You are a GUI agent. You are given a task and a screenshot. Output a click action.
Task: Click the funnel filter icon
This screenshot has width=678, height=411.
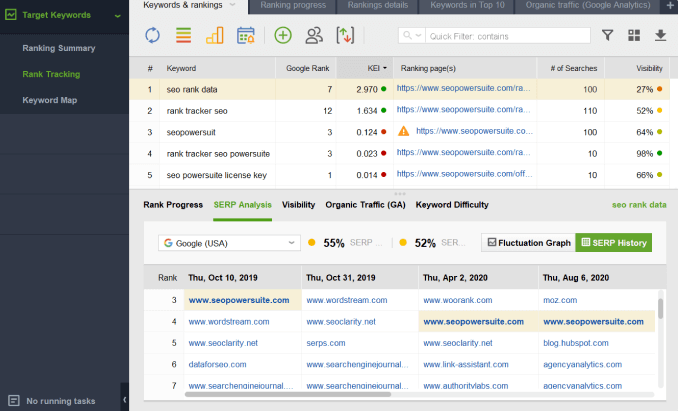tap(608, 35)
